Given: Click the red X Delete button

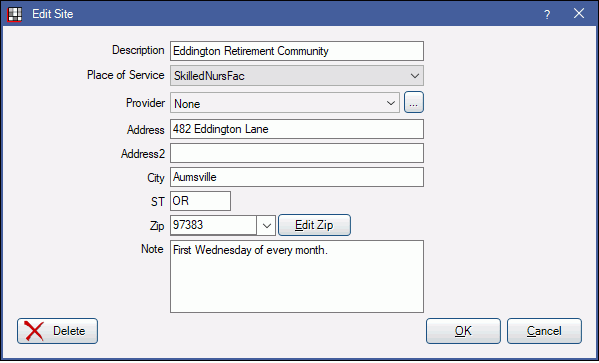Looking at the screenshot, I should [57, 331].
